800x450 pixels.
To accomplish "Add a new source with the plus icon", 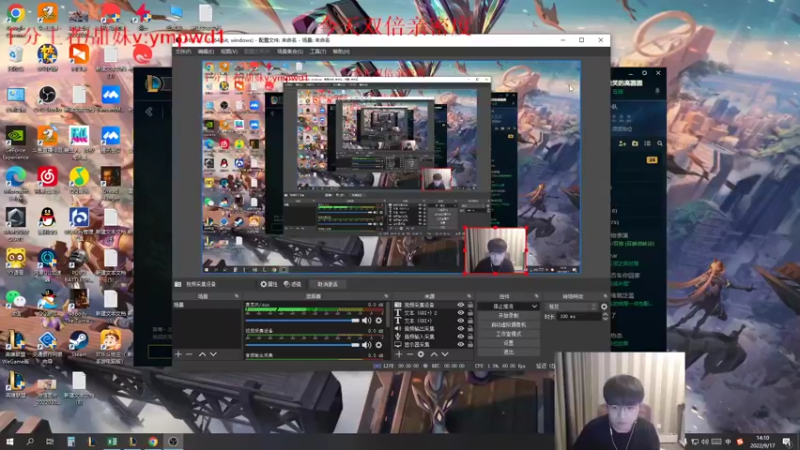I will click(x=398, y=354).
